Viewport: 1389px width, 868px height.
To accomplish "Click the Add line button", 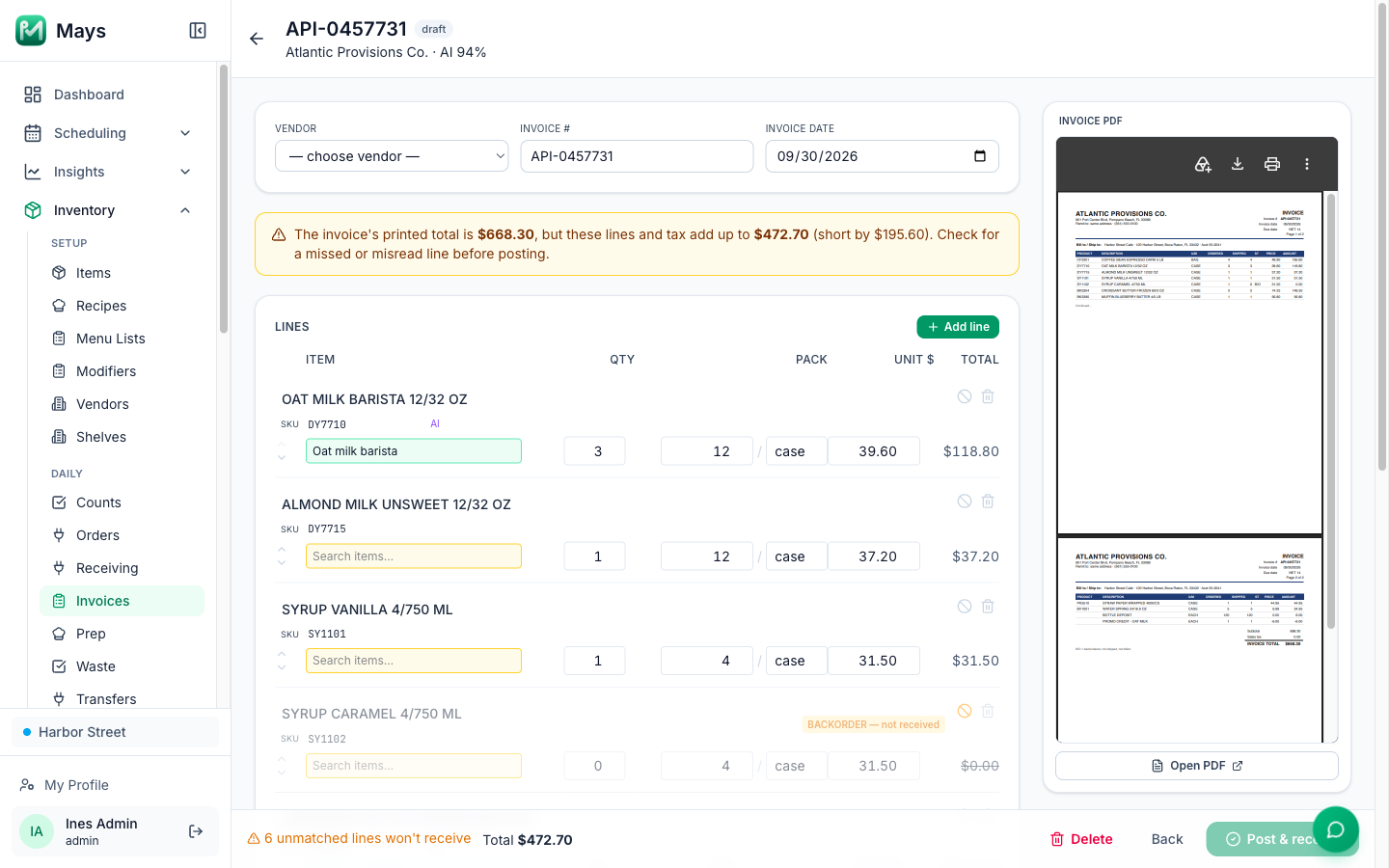I will click(958, 327).
